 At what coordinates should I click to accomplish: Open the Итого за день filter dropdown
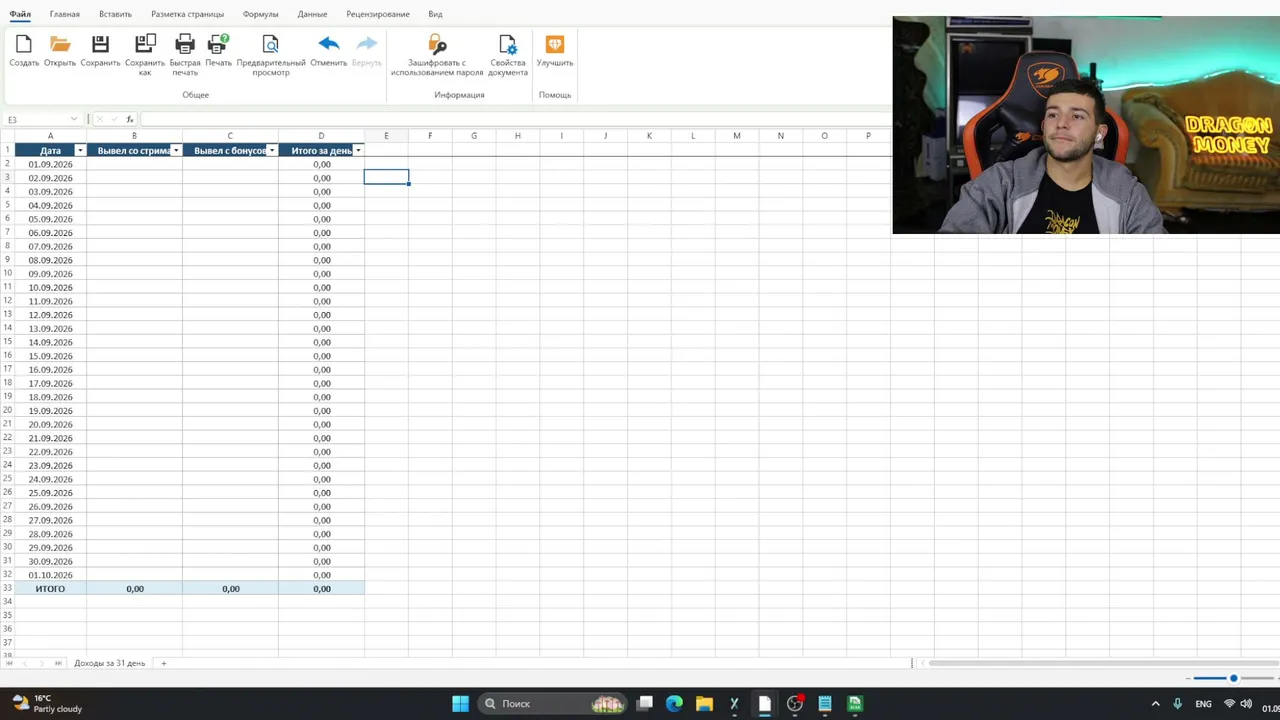coord(358,150)
